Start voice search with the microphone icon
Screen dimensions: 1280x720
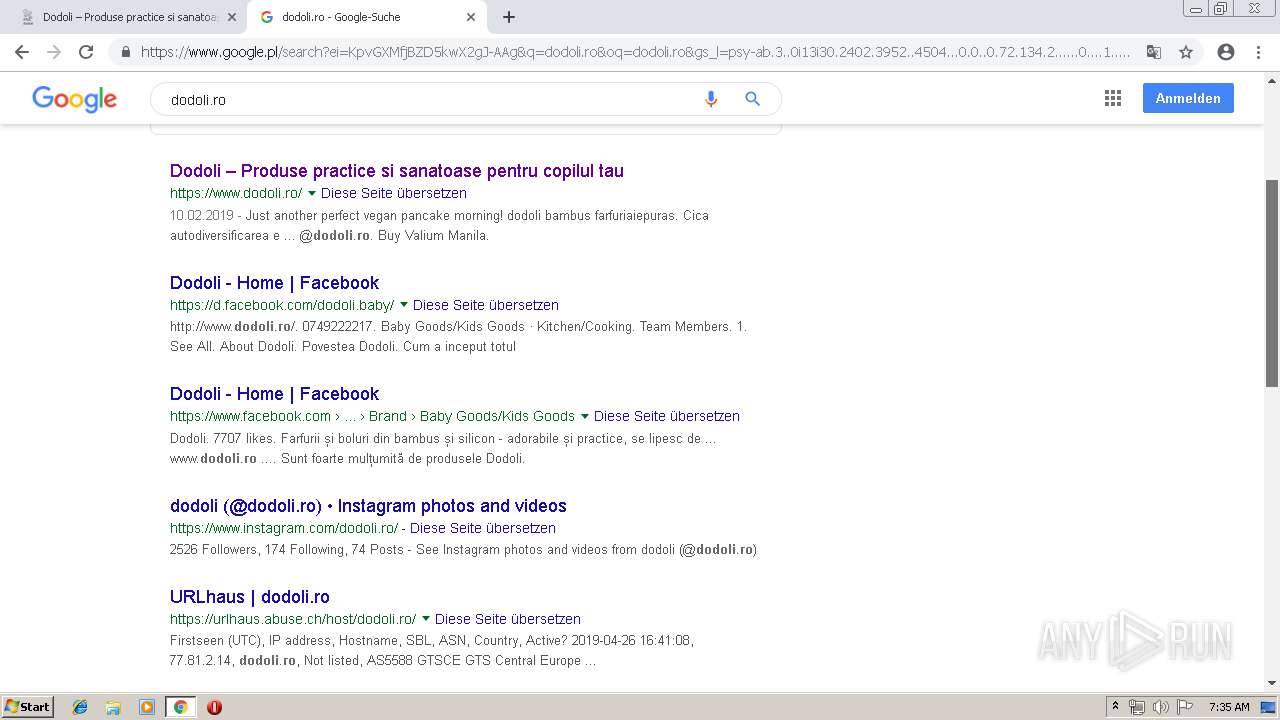pos(711,99)
